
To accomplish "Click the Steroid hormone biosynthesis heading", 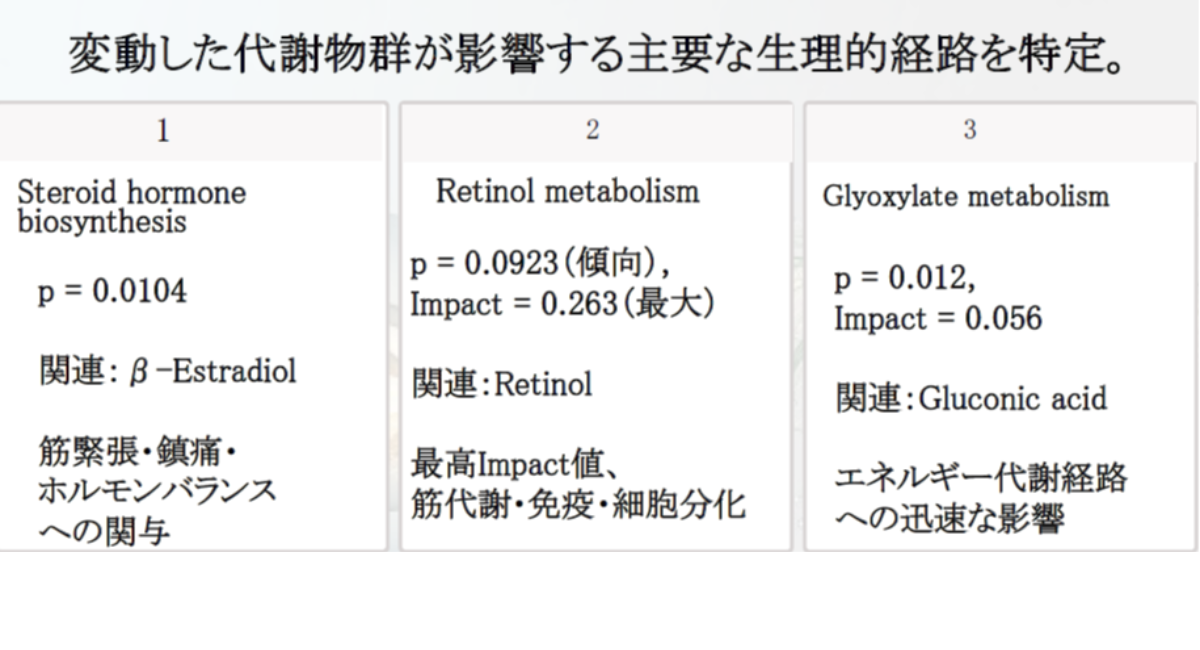I will (131, 206).
